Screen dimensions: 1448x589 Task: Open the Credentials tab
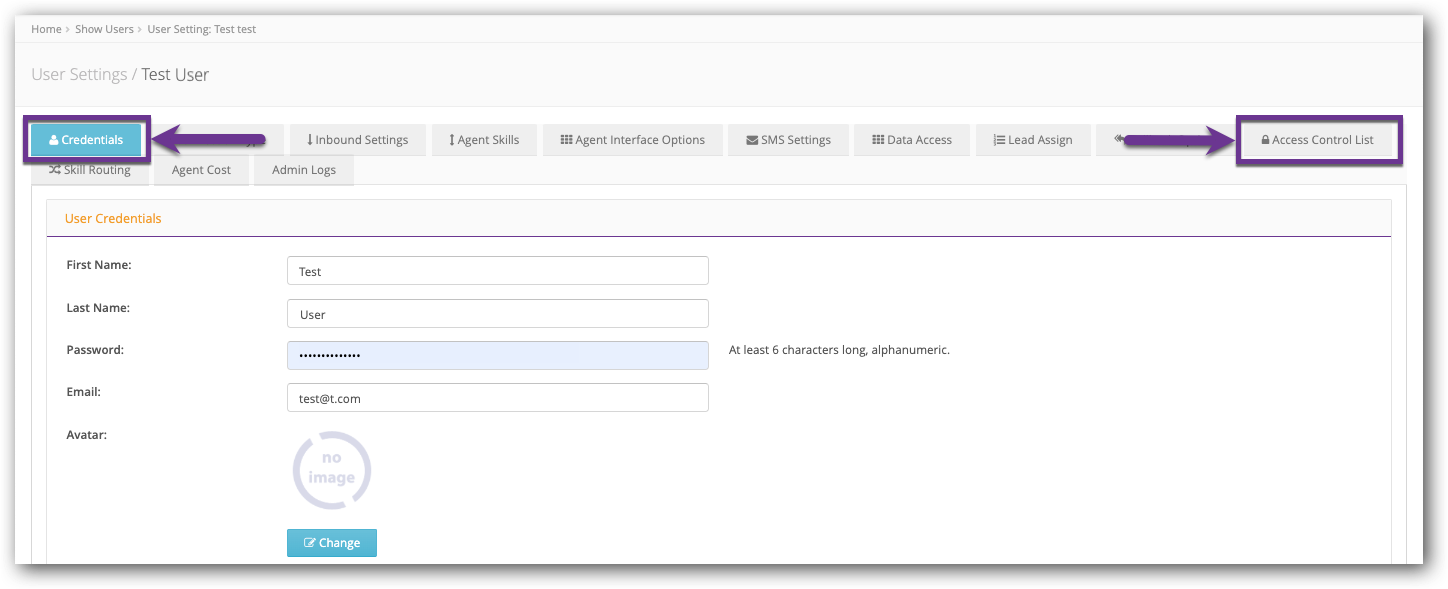(x=86, y=140)
